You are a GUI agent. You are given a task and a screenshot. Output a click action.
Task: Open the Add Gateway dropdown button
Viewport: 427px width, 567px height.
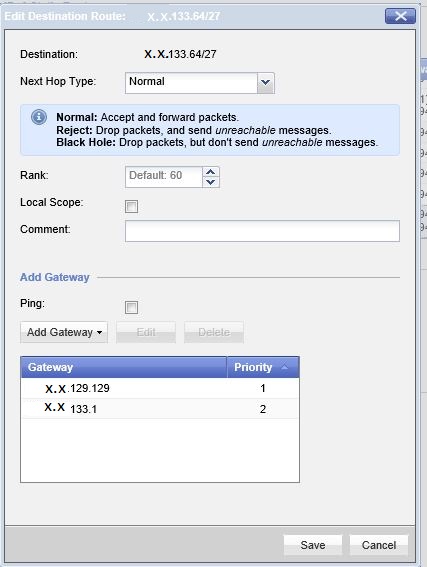click(x=64, y=332)
